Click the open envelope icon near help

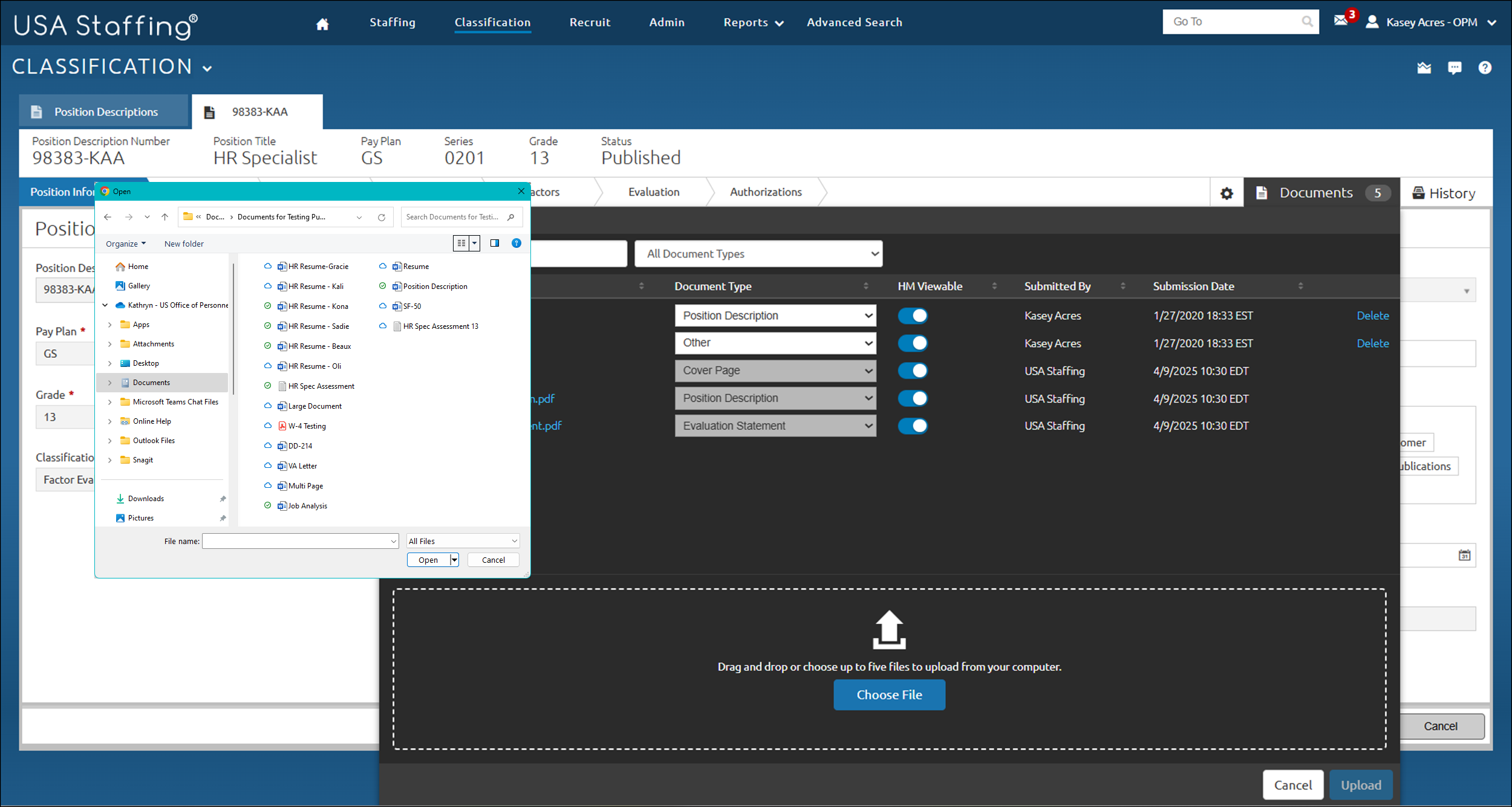1424,68
